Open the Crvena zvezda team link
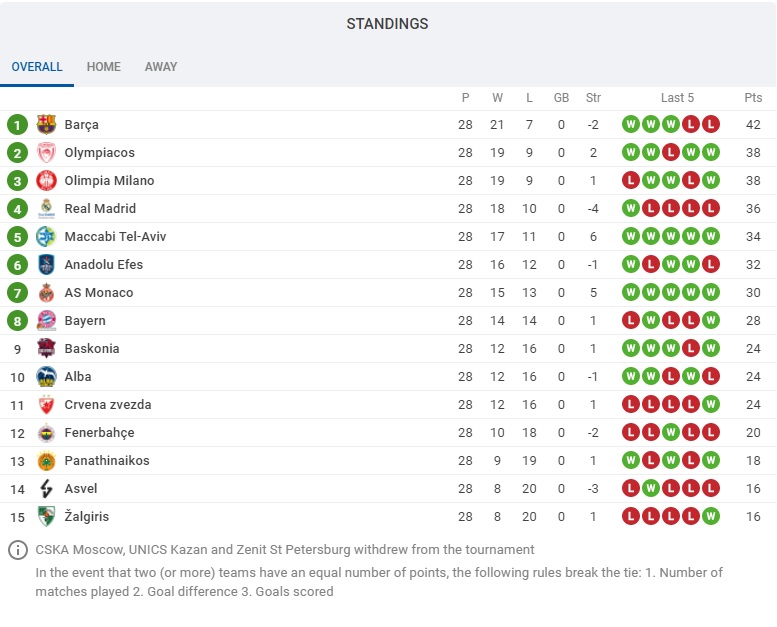The width and height of the screenshot is (777, 627). 108,404
